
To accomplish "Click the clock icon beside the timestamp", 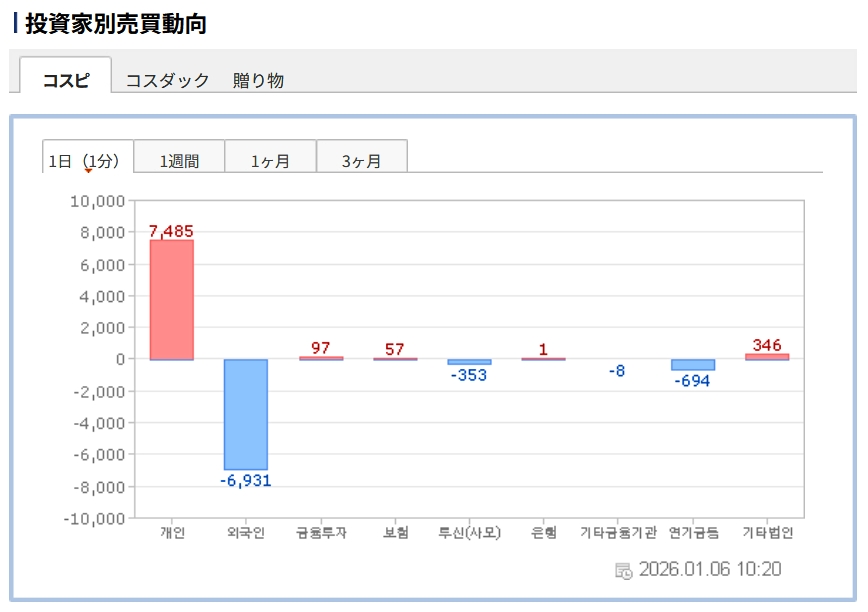I will 623,571.
